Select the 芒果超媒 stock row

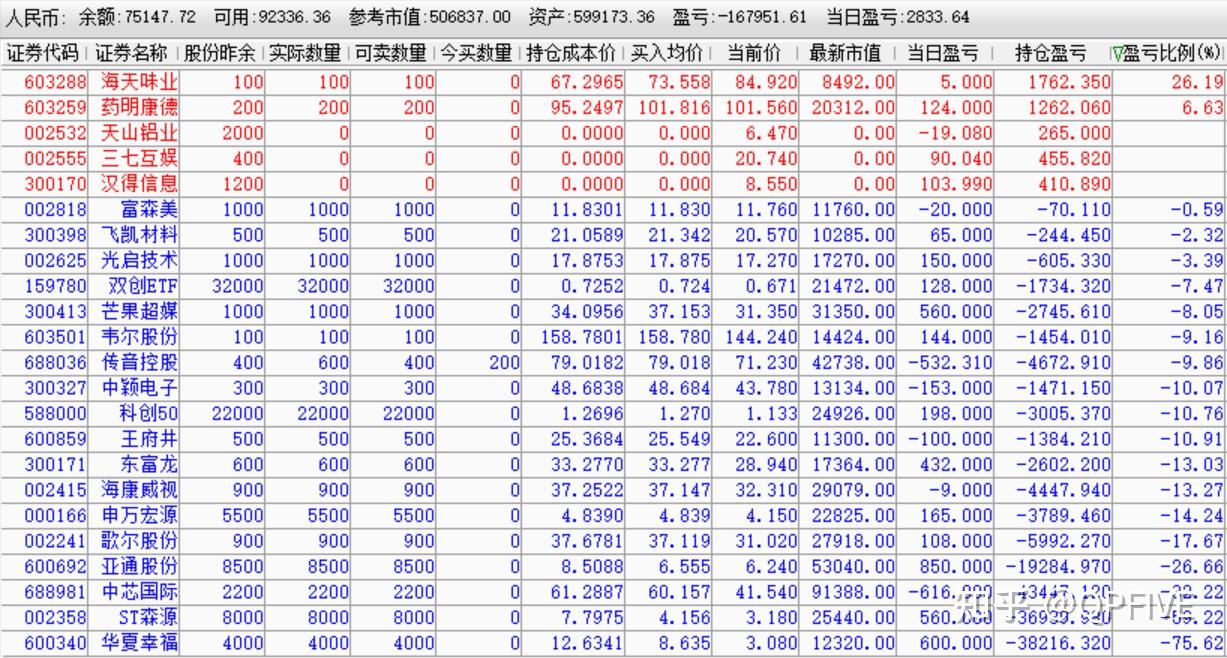(613, 312)
